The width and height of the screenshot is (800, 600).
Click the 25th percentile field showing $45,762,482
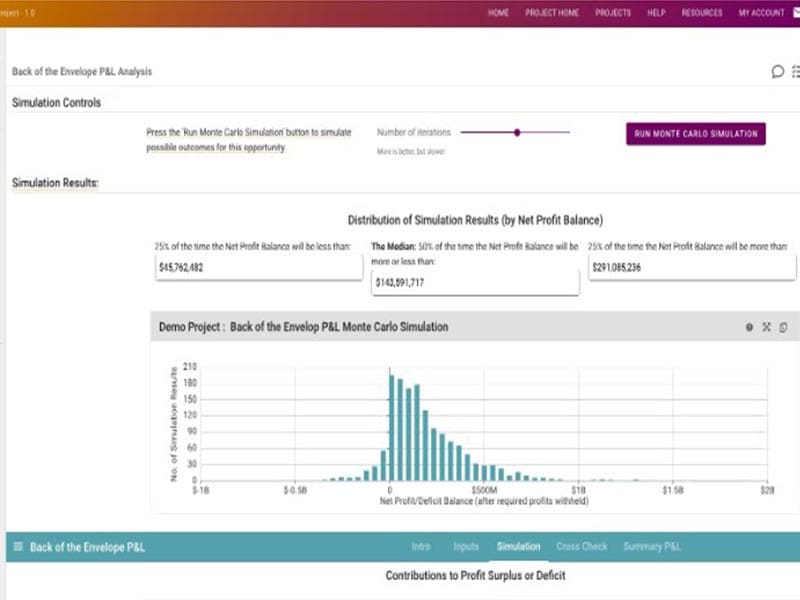[259, 267]
